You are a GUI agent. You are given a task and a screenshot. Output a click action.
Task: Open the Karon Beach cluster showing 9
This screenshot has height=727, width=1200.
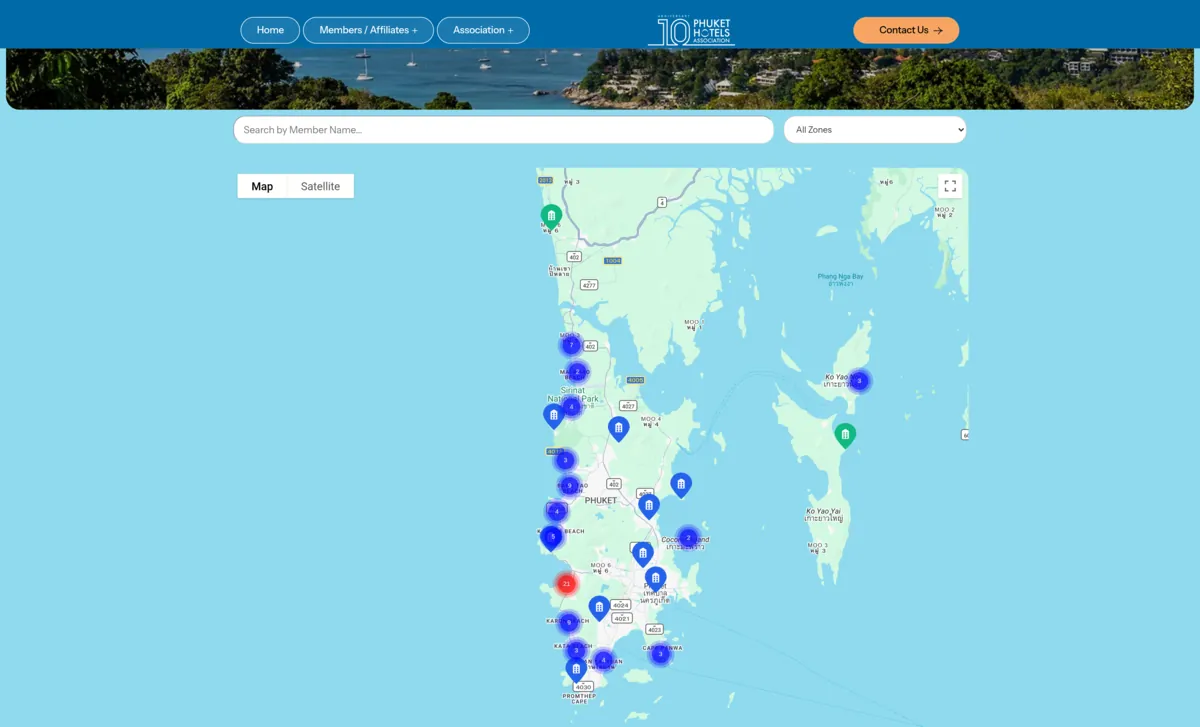568,622
